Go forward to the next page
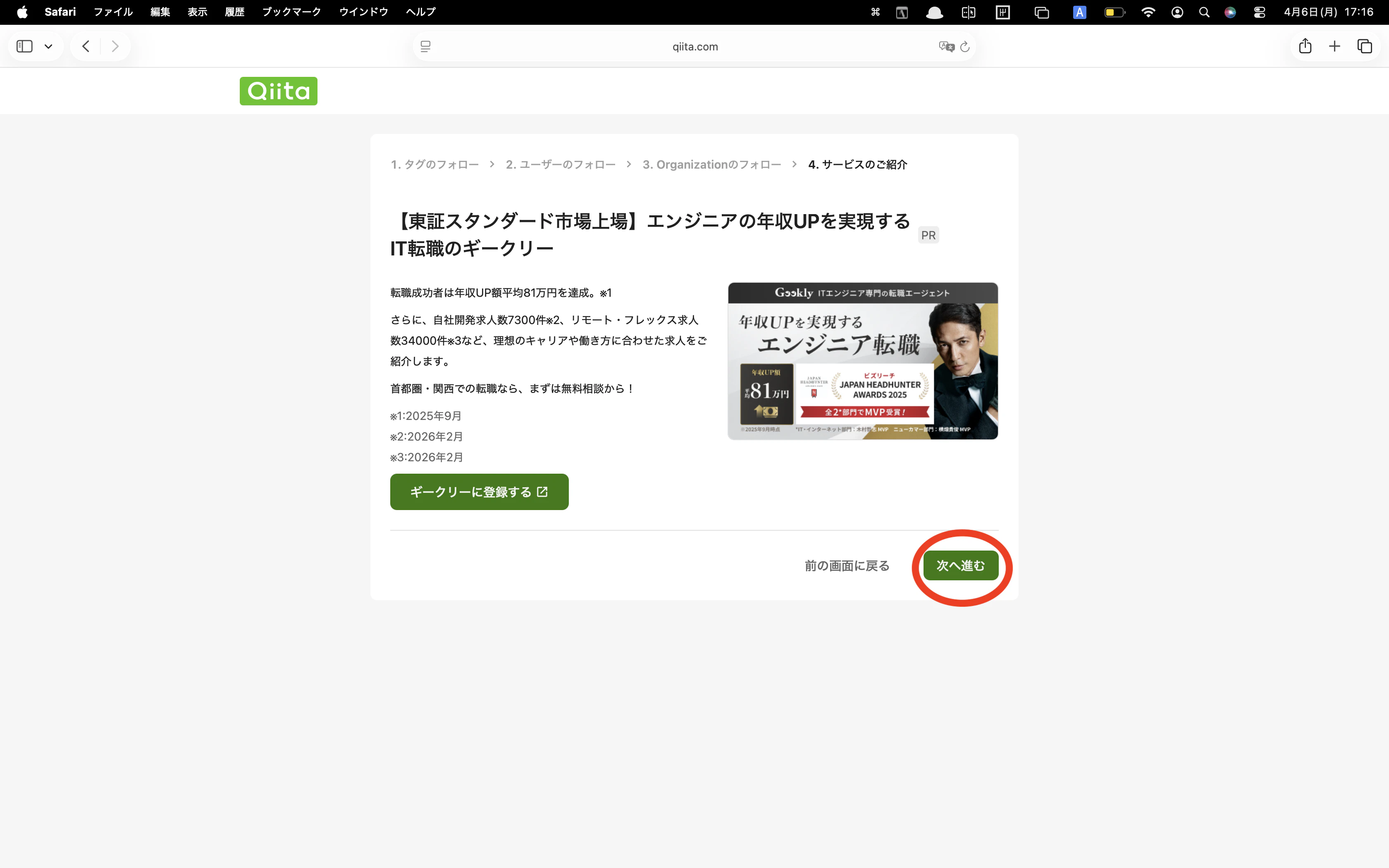The width and height of the screenshot is (1389, 868). 115,46
